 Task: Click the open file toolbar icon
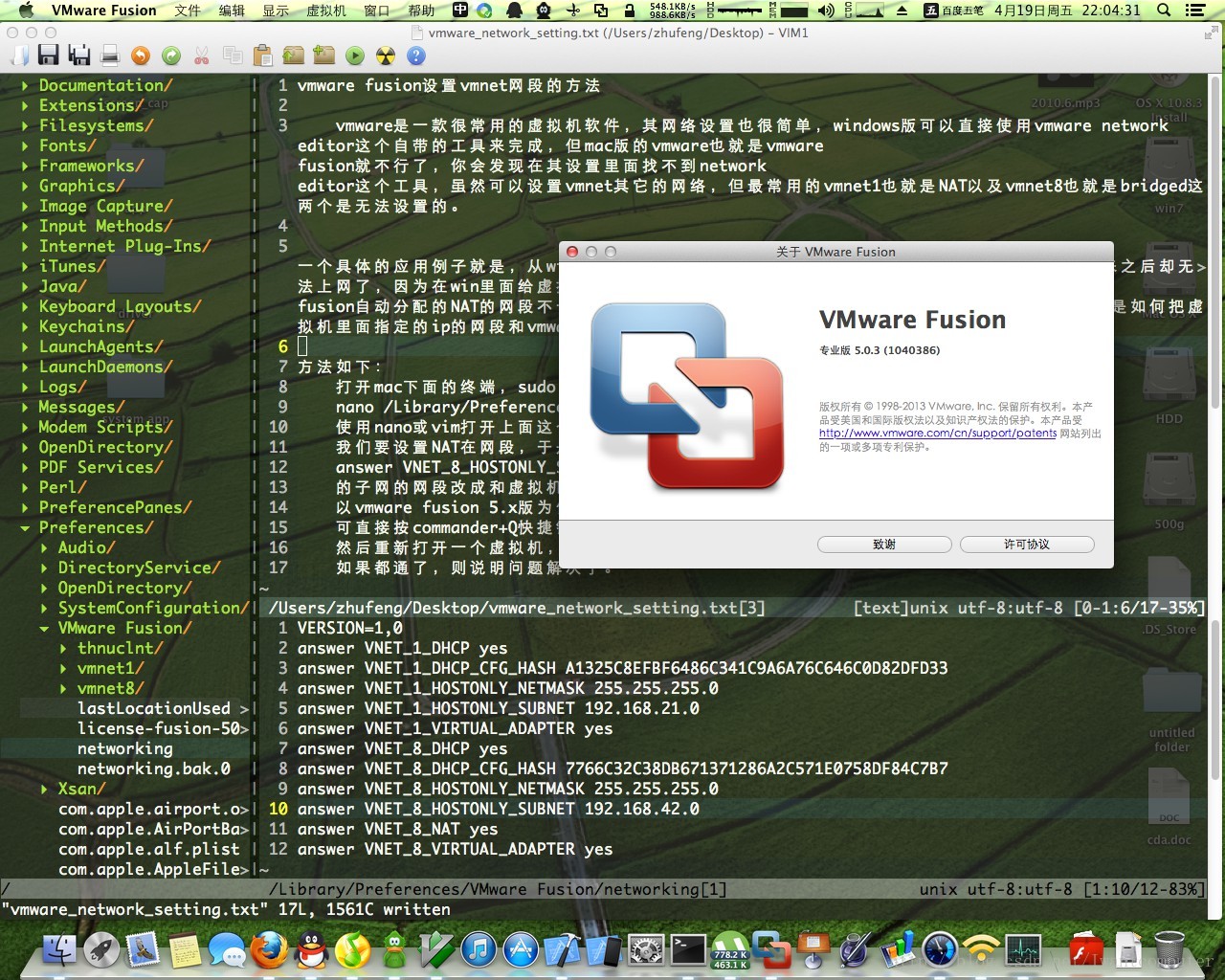[18, 56]
